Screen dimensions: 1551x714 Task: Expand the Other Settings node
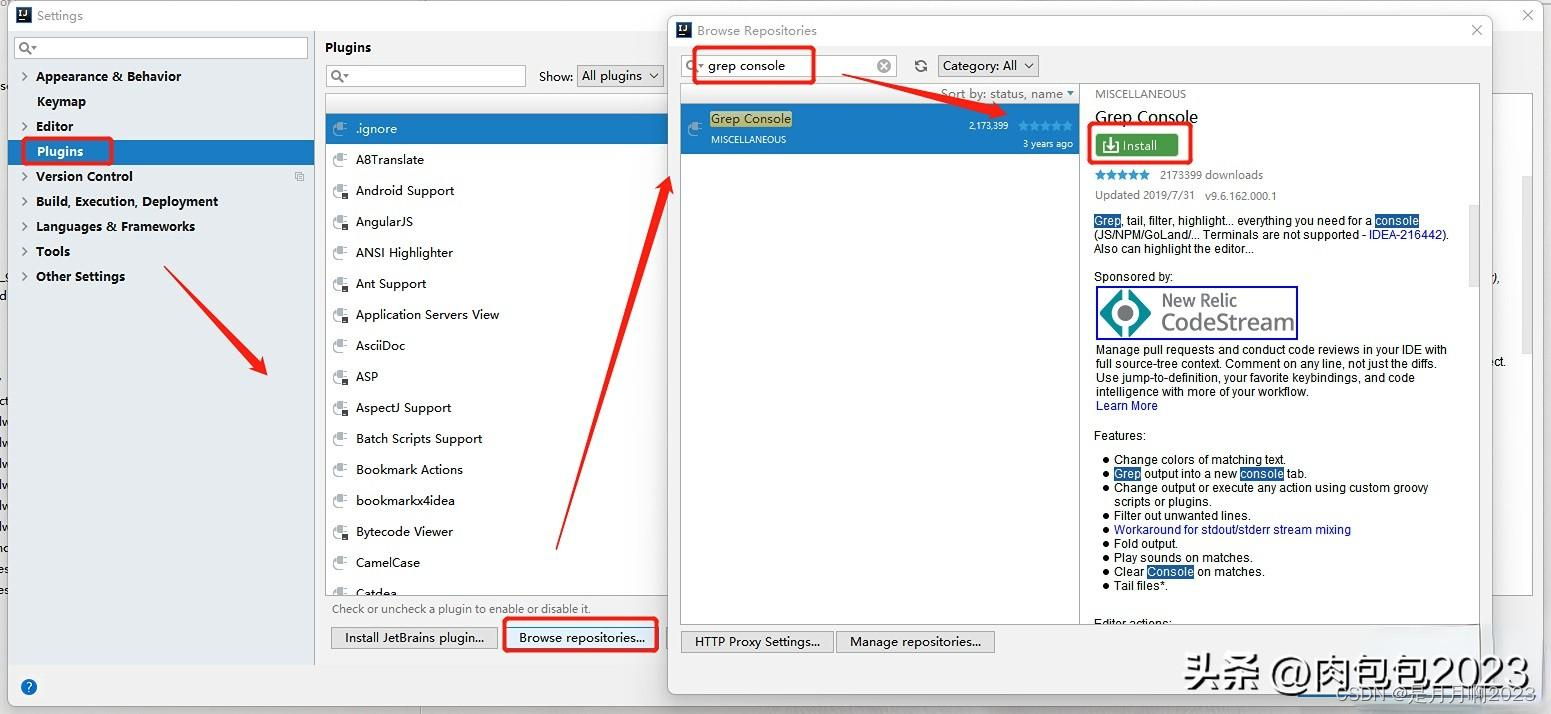pyautogui.click(x=24, y=277)
